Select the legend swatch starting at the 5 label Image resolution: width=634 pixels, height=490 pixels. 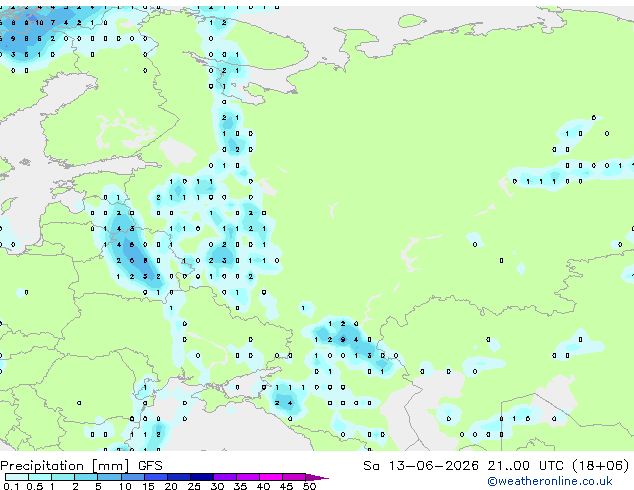pos(109,477)
